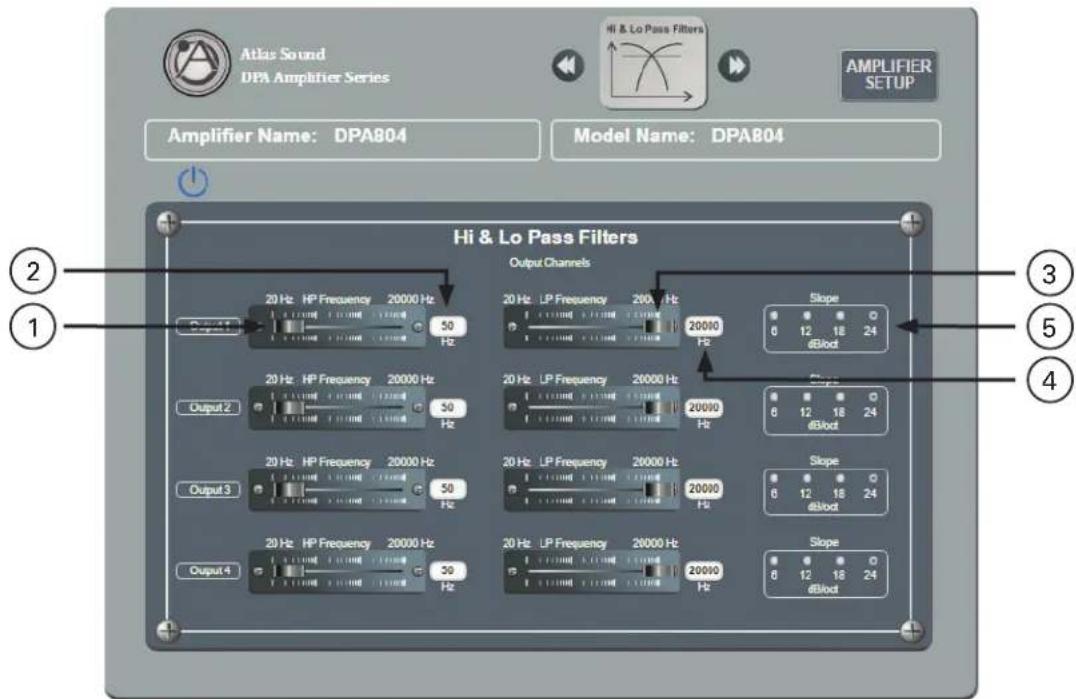Click Output 2 LP Frequency slider handle
Viewport: 1076px width, 699px height.
[x=659, y=407]
